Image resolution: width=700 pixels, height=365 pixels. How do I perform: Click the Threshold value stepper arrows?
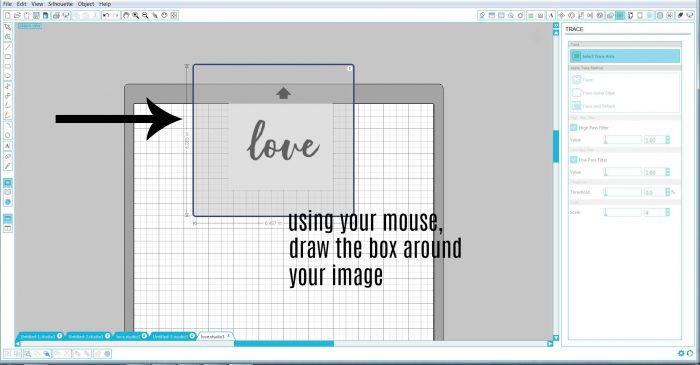point(667,192)
